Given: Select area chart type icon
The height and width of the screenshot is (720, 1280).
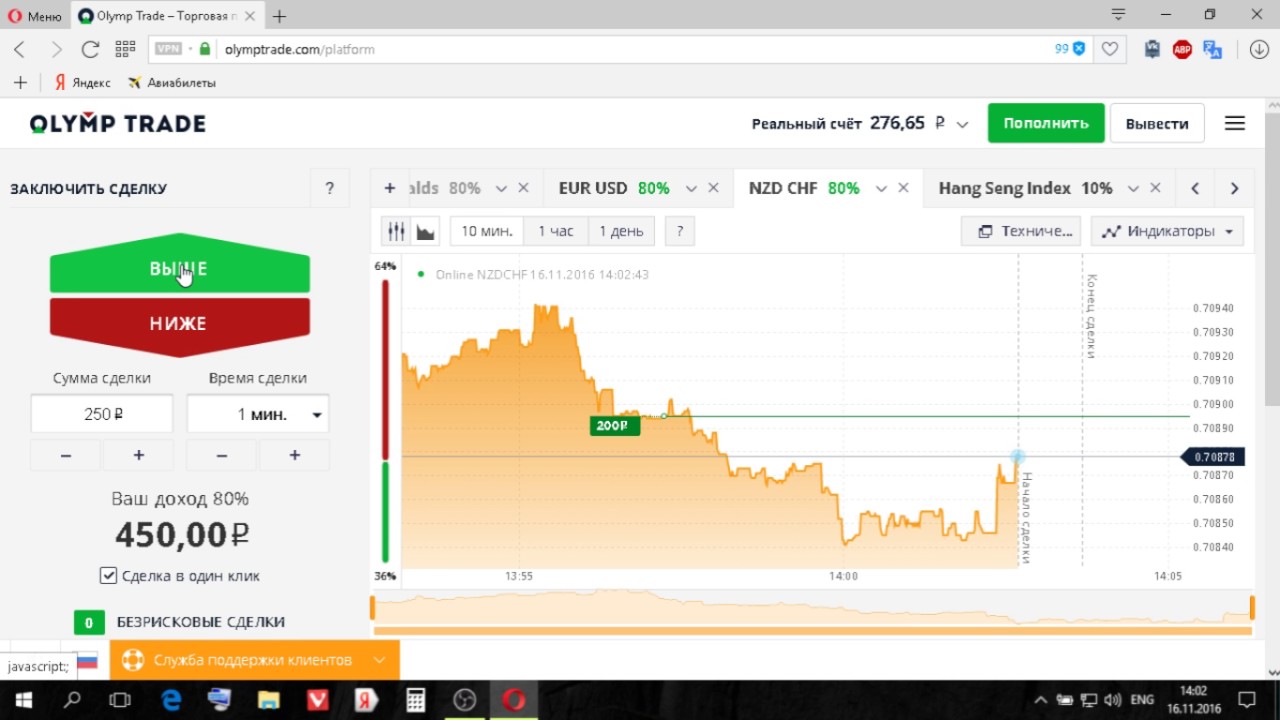Looking at the screenshot, I should pyautogui.click(x=425, y=231).
